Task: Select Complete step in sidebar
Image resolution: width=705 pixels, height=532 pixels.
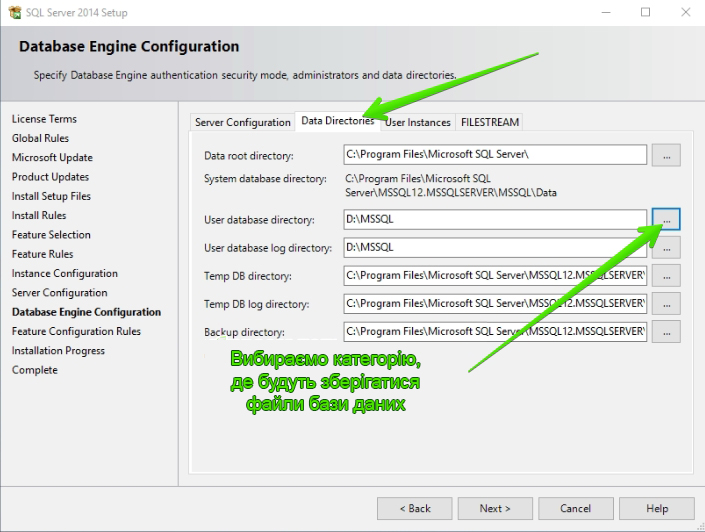Action: tap(35, 370)
